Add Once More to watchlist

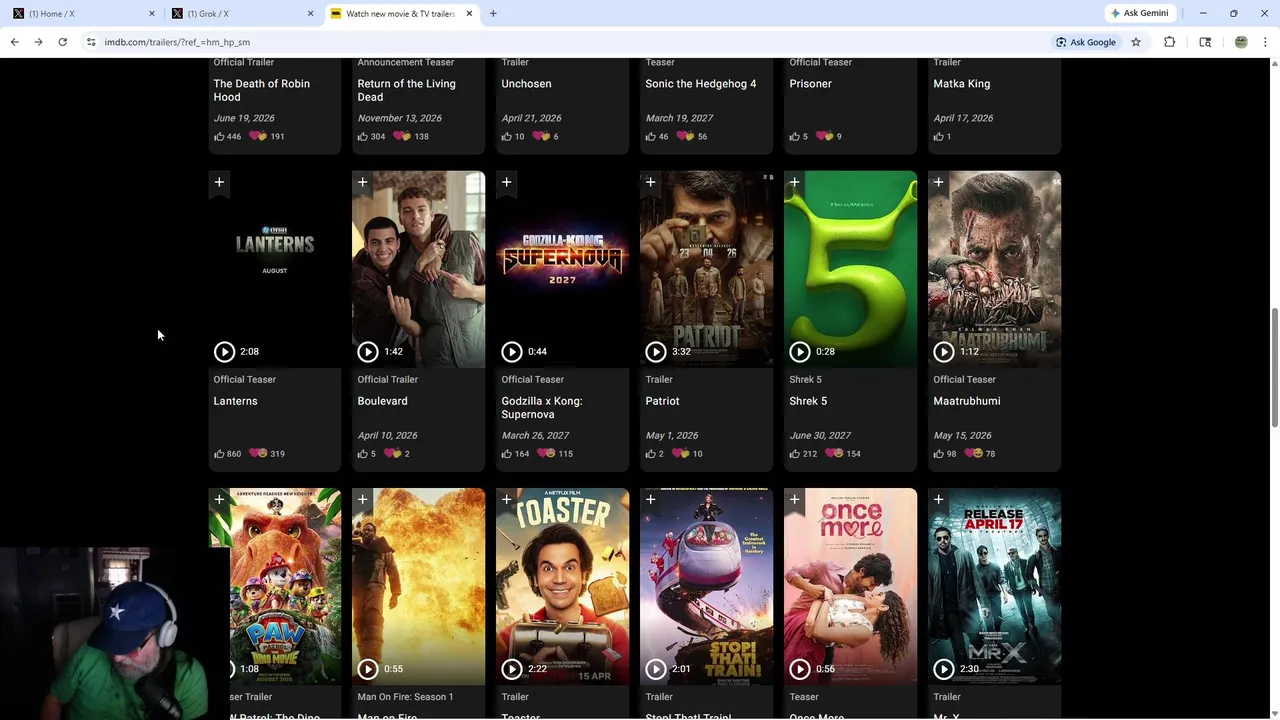pos(795,500)
